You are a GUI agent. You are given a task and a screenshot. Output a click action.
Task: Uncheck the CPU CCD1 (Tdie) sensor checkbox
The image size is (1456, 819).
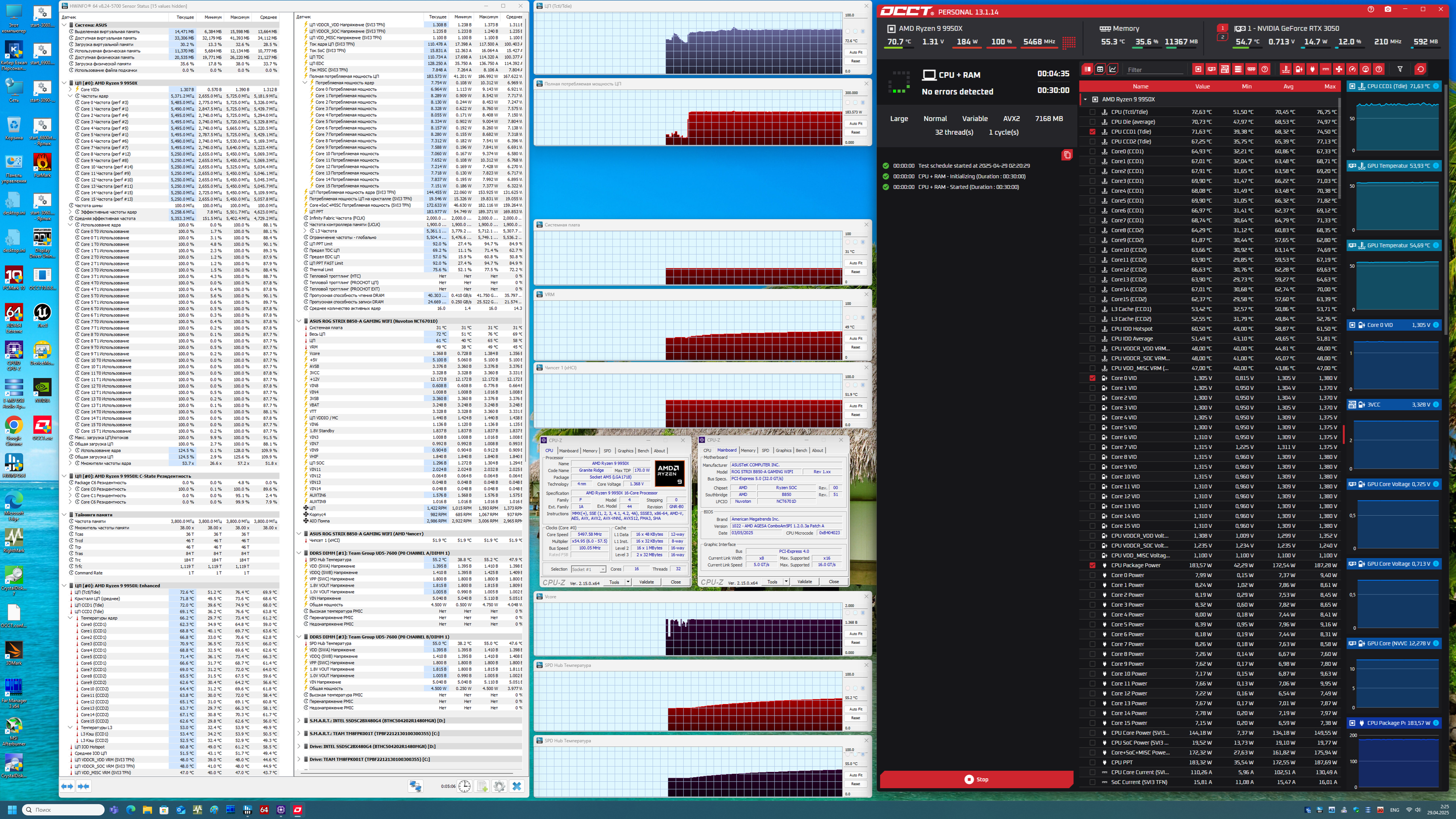[1092, 131]
